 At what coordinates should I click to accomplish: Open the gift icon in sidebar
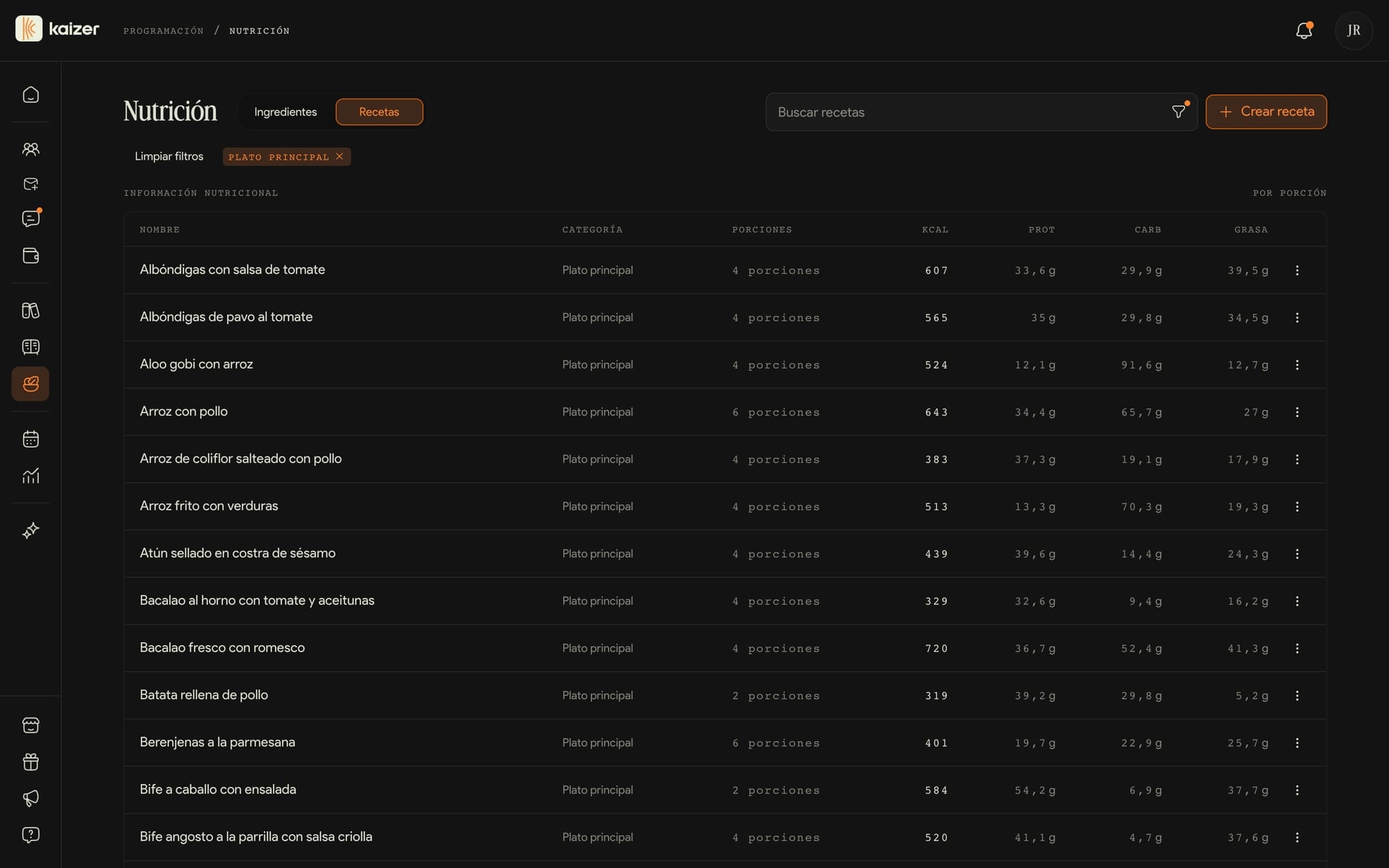[31, 762]
